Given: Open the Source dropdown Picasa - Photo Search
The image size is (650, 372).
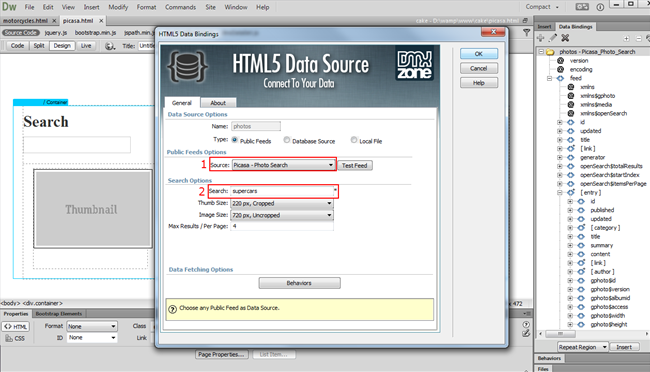Looking at the screenshot, I should [x=283, y=165].
